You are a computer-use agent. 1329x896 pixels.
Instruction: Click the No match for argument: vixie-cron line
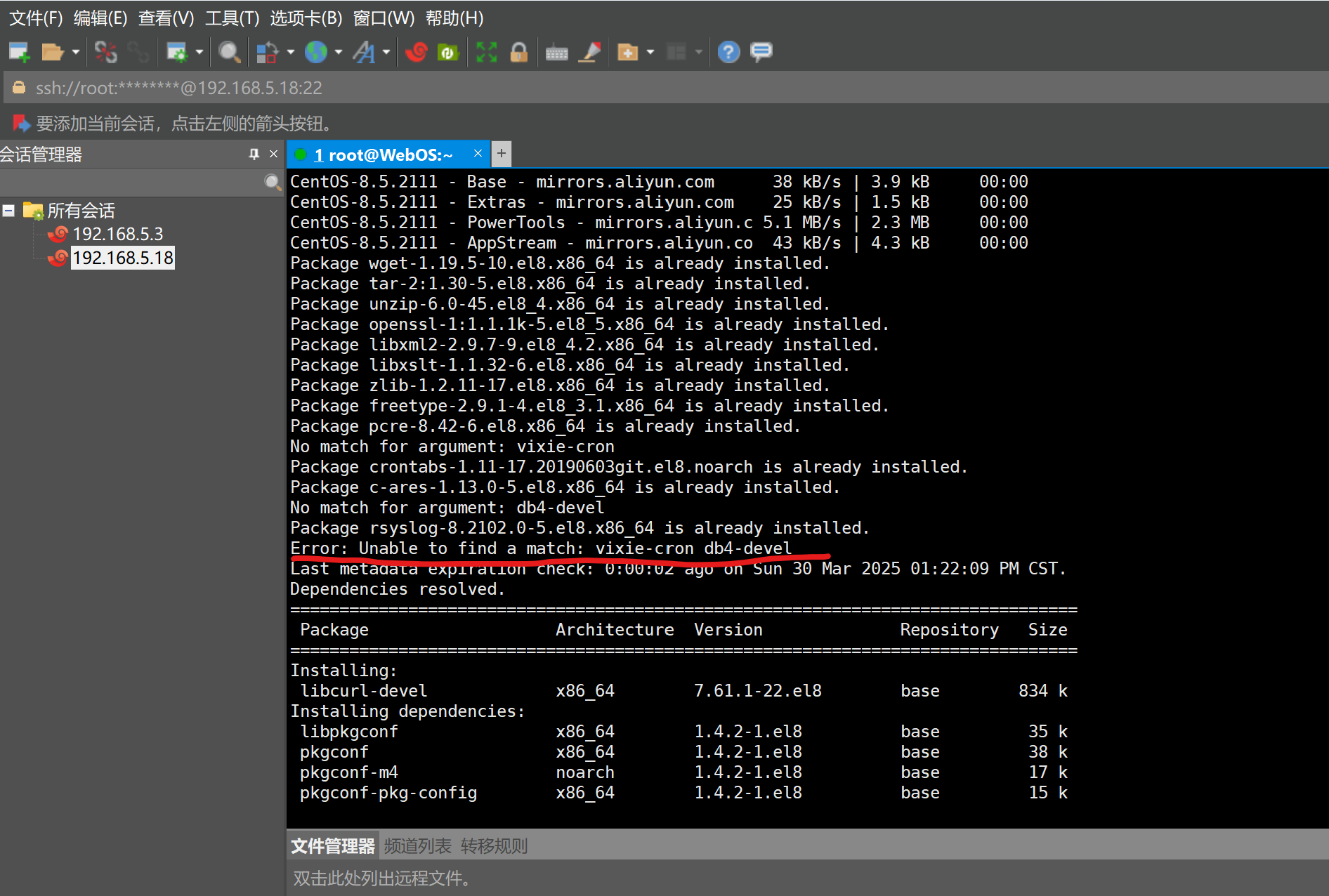click(x=452, y=447)
